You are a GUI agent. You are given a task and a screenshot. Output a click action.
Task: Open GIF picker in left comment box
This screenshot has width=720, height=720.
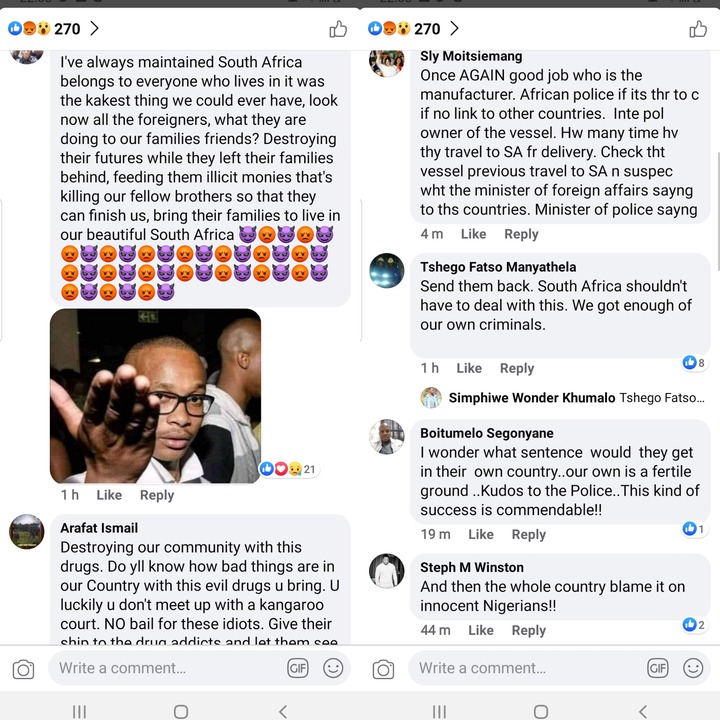tap(298, 668)
